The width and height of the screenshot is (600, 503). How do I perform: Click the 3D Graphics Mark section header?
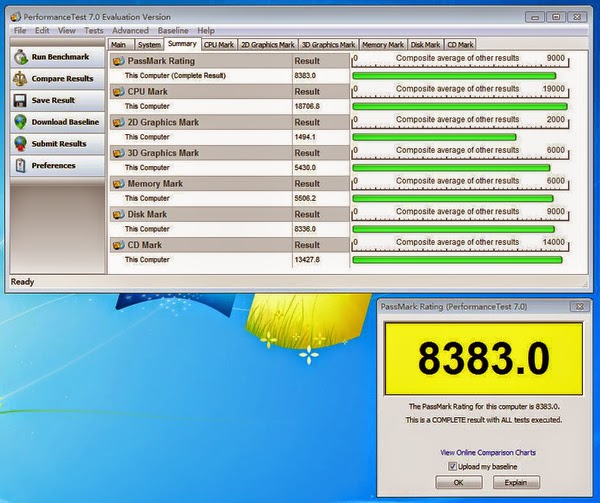click(x=230, y=153)
